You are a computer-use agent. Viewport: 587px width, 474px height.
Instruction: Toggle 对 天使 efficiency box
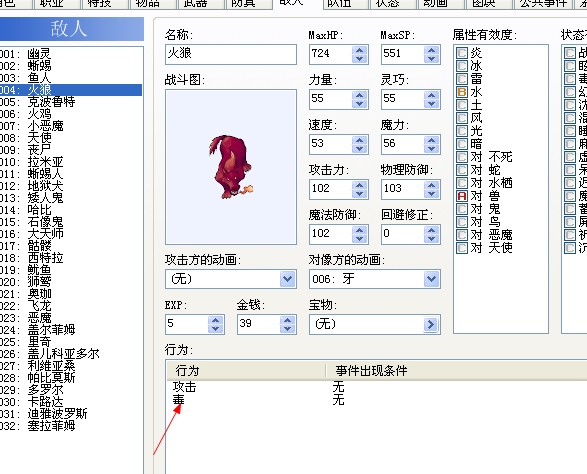pyautogui.click(x=462, y=248)
